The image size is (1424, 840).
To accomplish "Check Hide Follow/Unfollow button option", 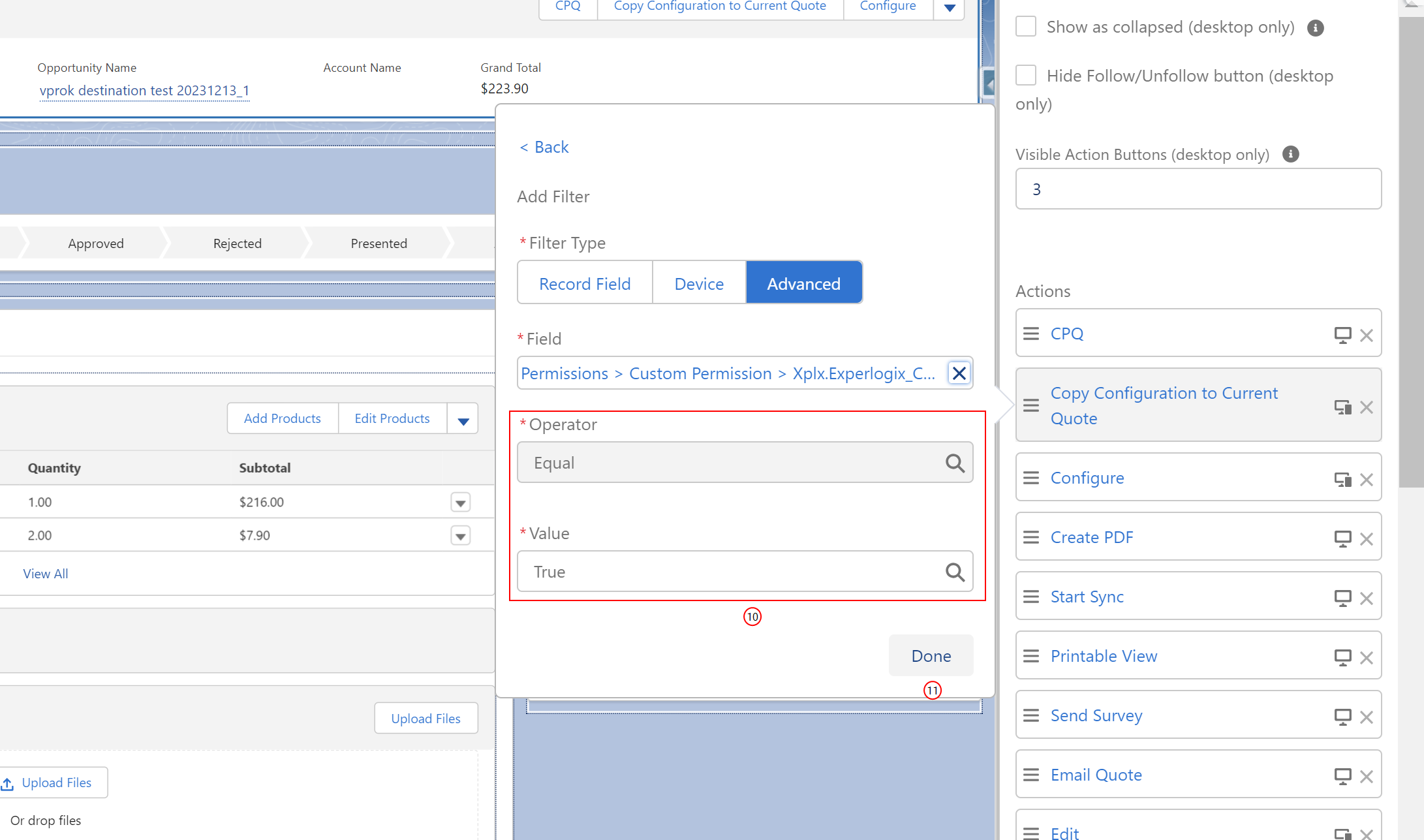I will point(1026,75).
